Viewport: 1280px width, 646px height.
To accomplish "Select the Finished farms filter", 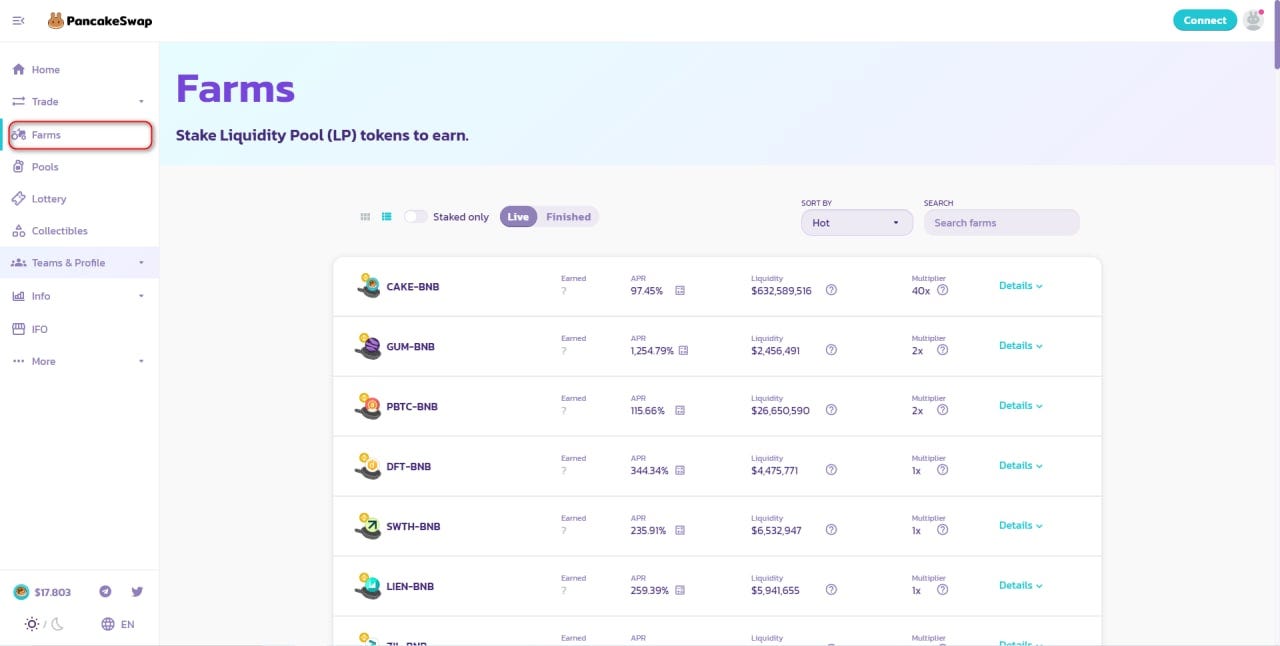I will tap(568, 217).
